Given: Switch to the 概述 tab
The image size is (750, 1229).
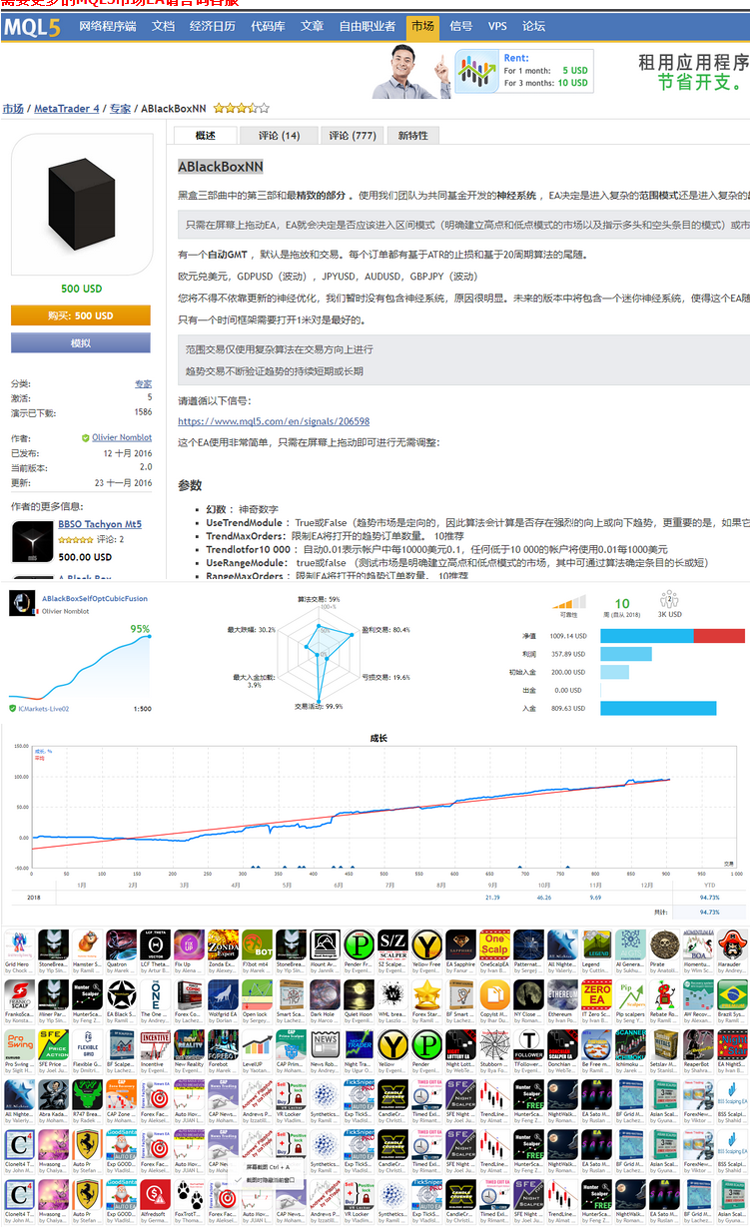Looking at the screenshot, I should coord(206,135).
